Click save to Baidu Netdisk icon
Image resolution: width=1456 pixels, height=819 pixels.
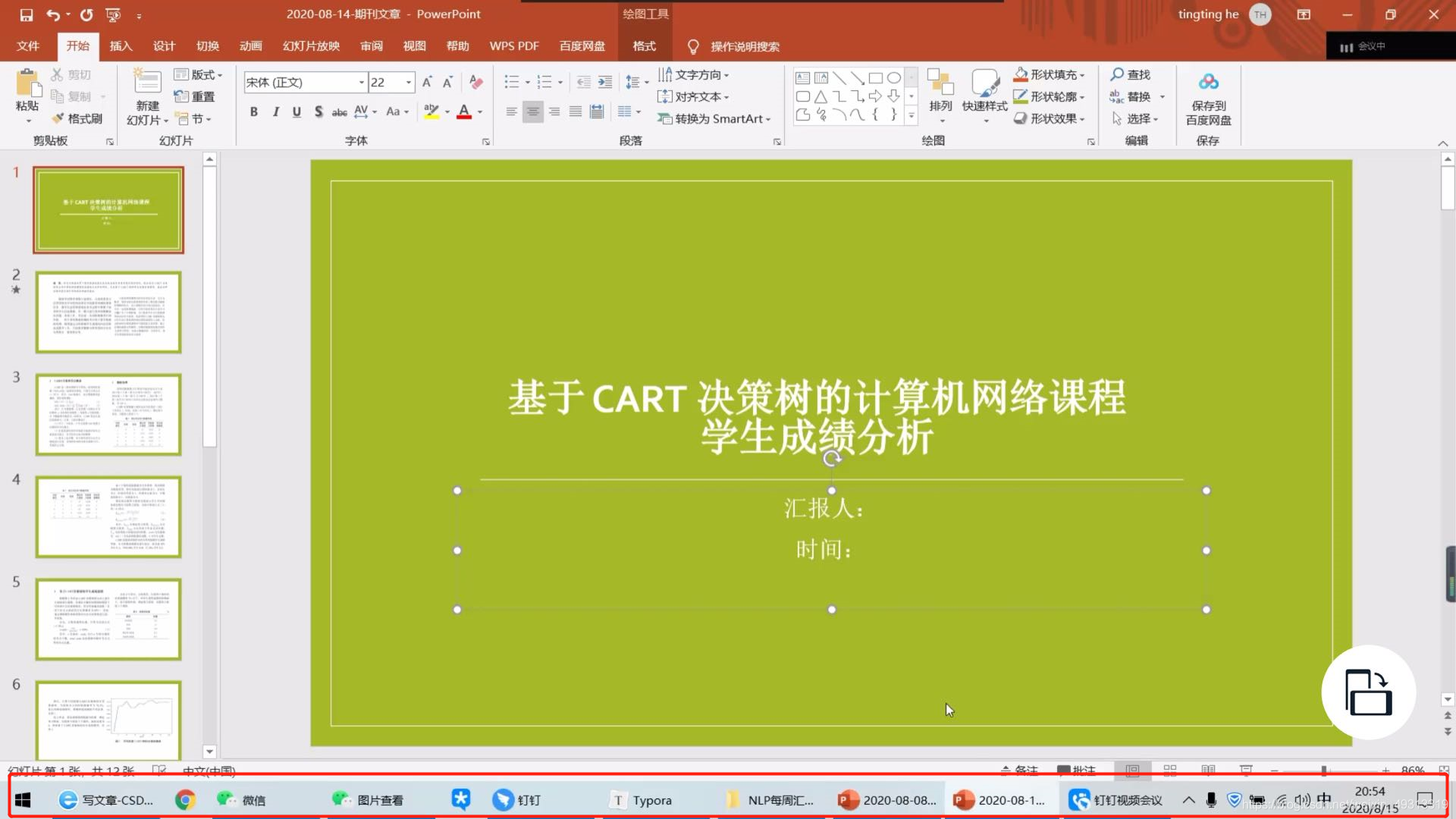pyautogui.click(x=1208, y=82)
